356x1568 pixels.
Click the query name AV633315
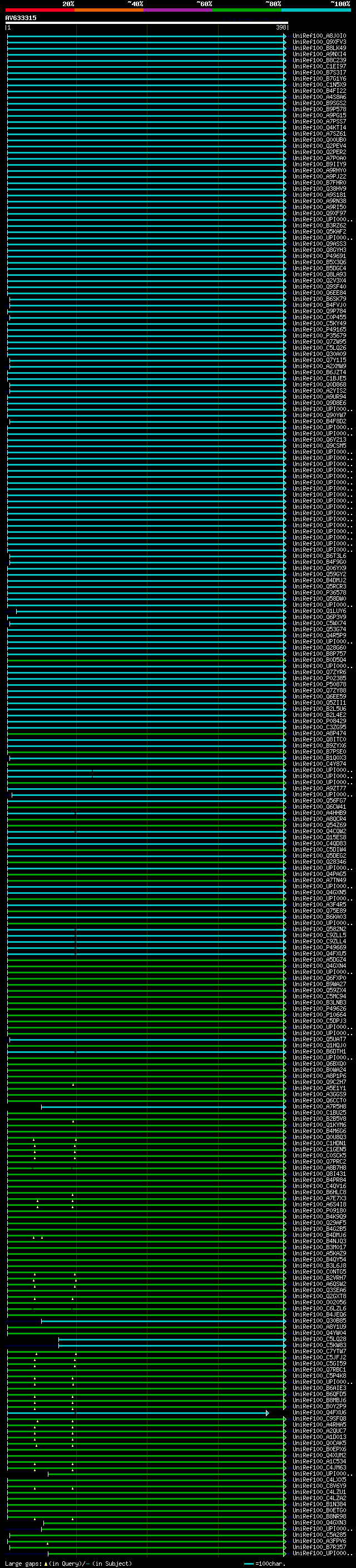pyautogui.click(x=21, y=18)
